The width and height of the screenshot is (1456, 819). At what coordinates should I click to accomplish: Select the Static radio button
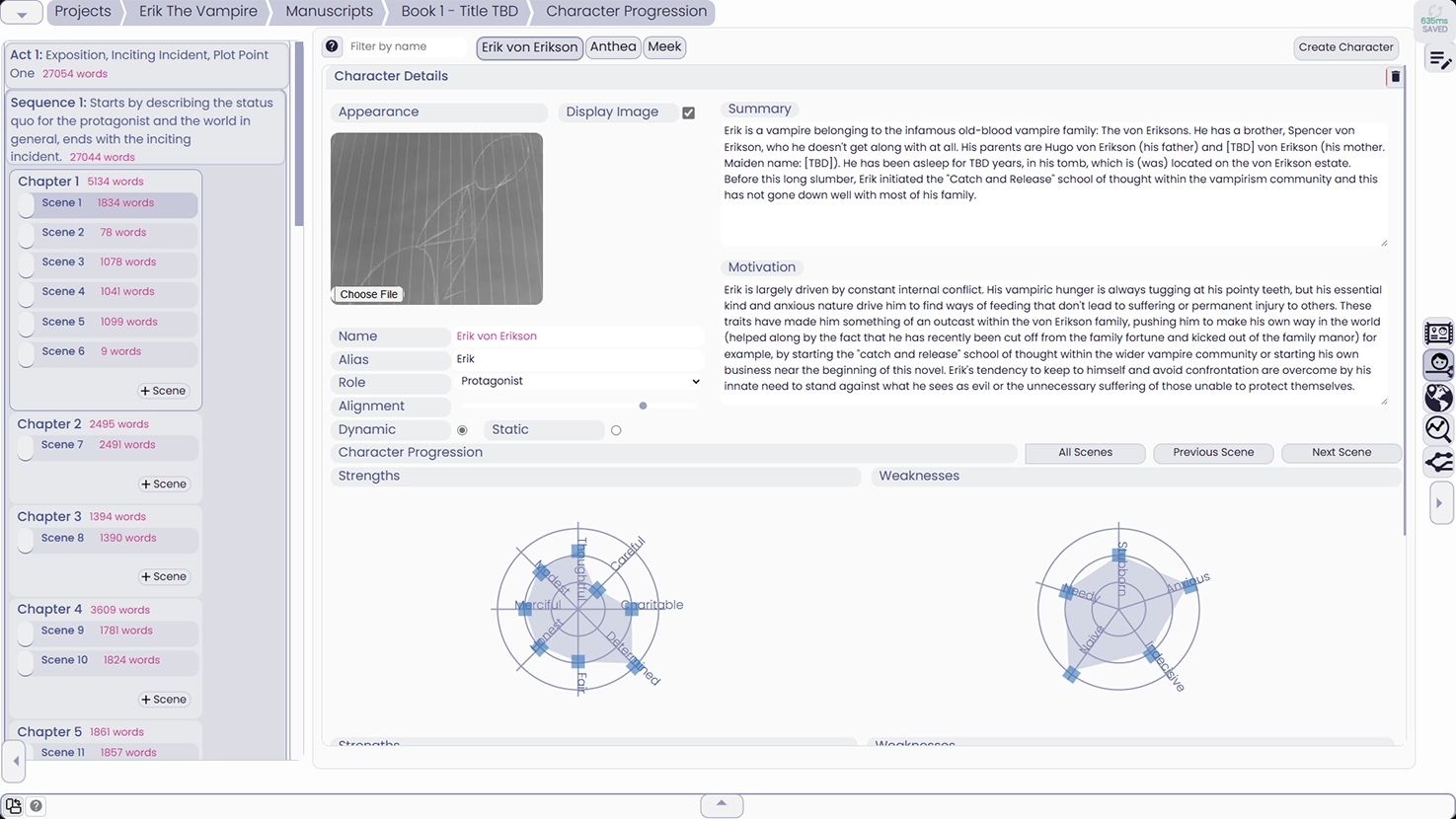tap(616, 430)
